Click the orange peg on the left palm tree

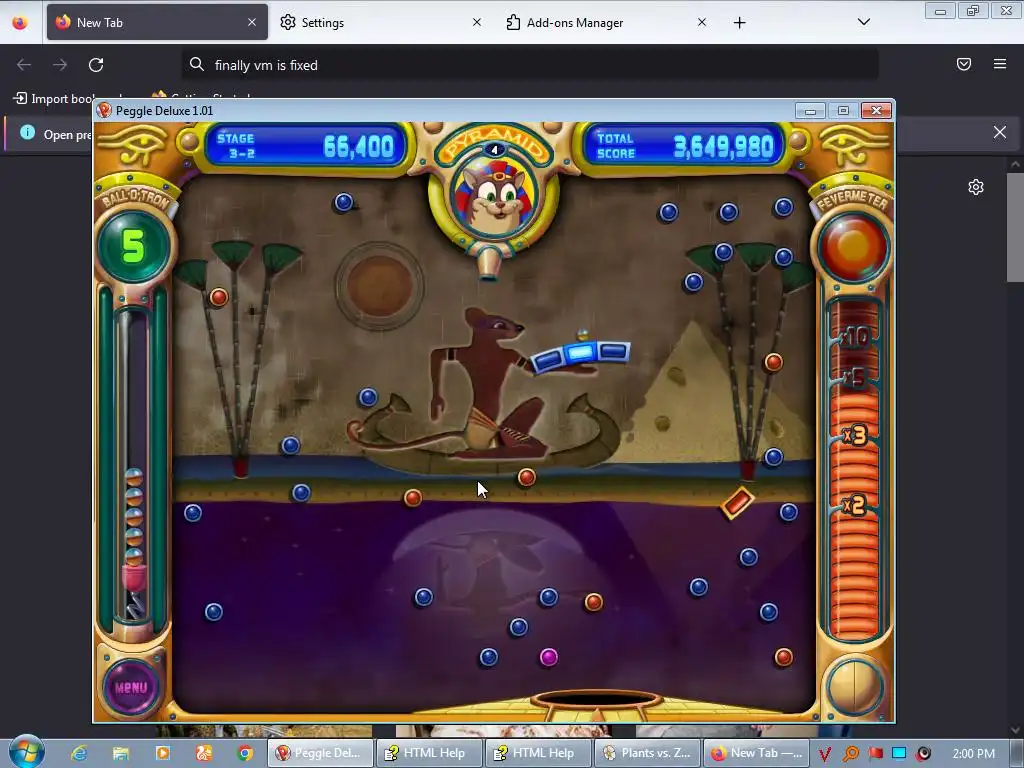pyautogui.click(x=219, y=298)
